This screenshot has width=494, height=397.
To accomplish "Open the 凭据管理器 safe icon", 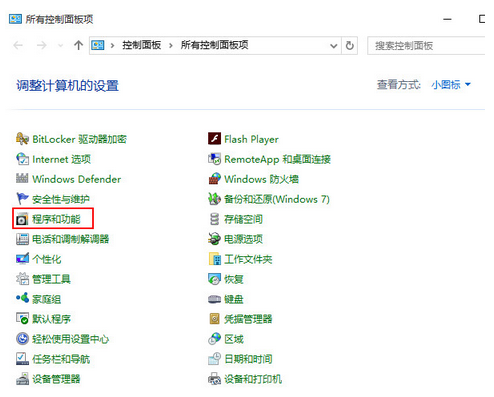I will pyautogui.click(x=214, y=319).
